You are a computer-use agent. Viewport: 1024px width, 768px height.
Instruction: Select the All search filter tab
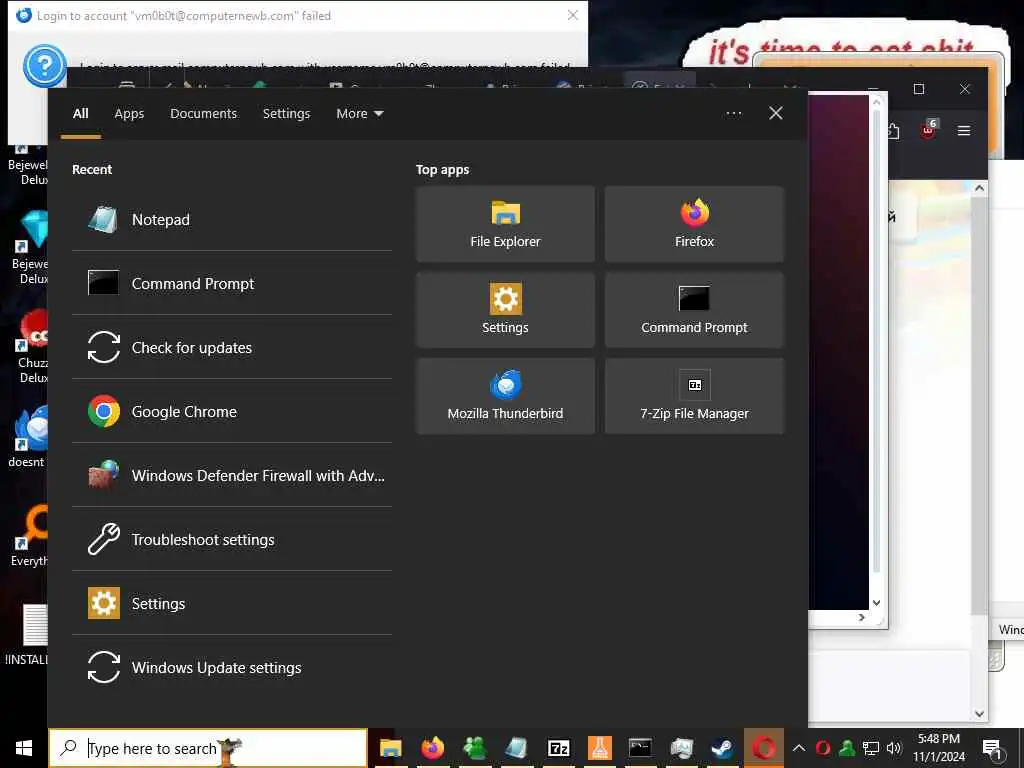point(80,114)
